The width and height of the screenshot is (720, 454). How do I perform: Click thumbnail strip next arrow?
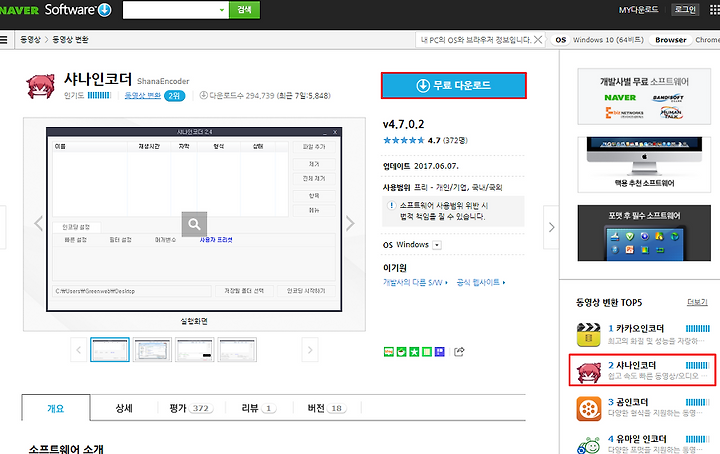click(310, 350)
